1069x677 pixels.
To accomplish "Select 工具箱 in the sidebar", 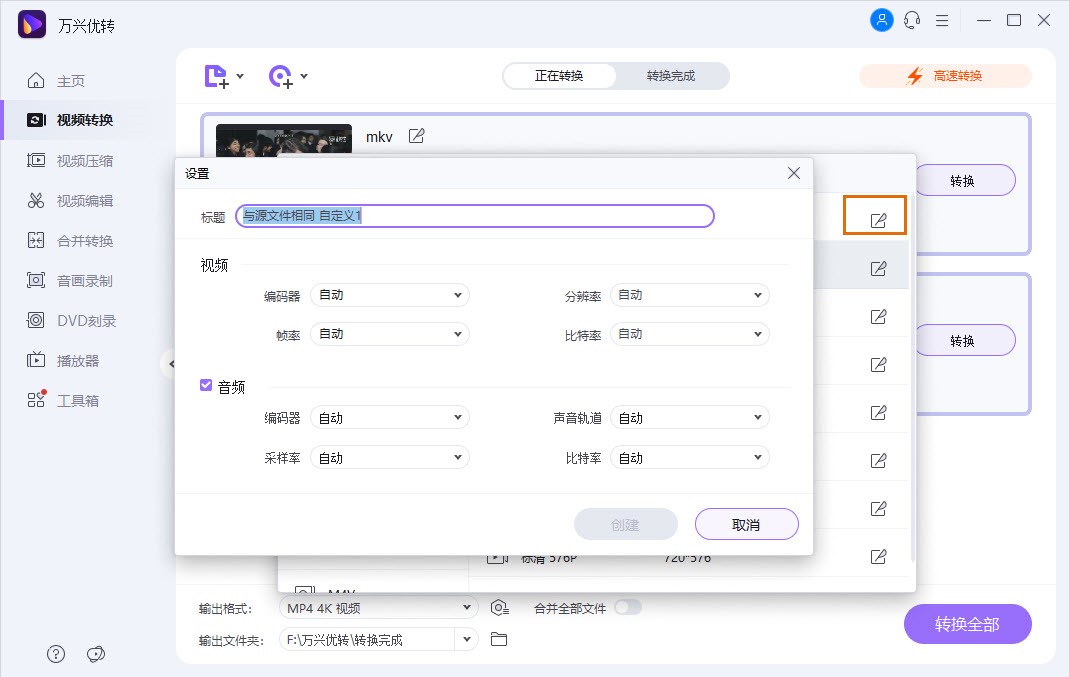I will [x=62, y=400].
